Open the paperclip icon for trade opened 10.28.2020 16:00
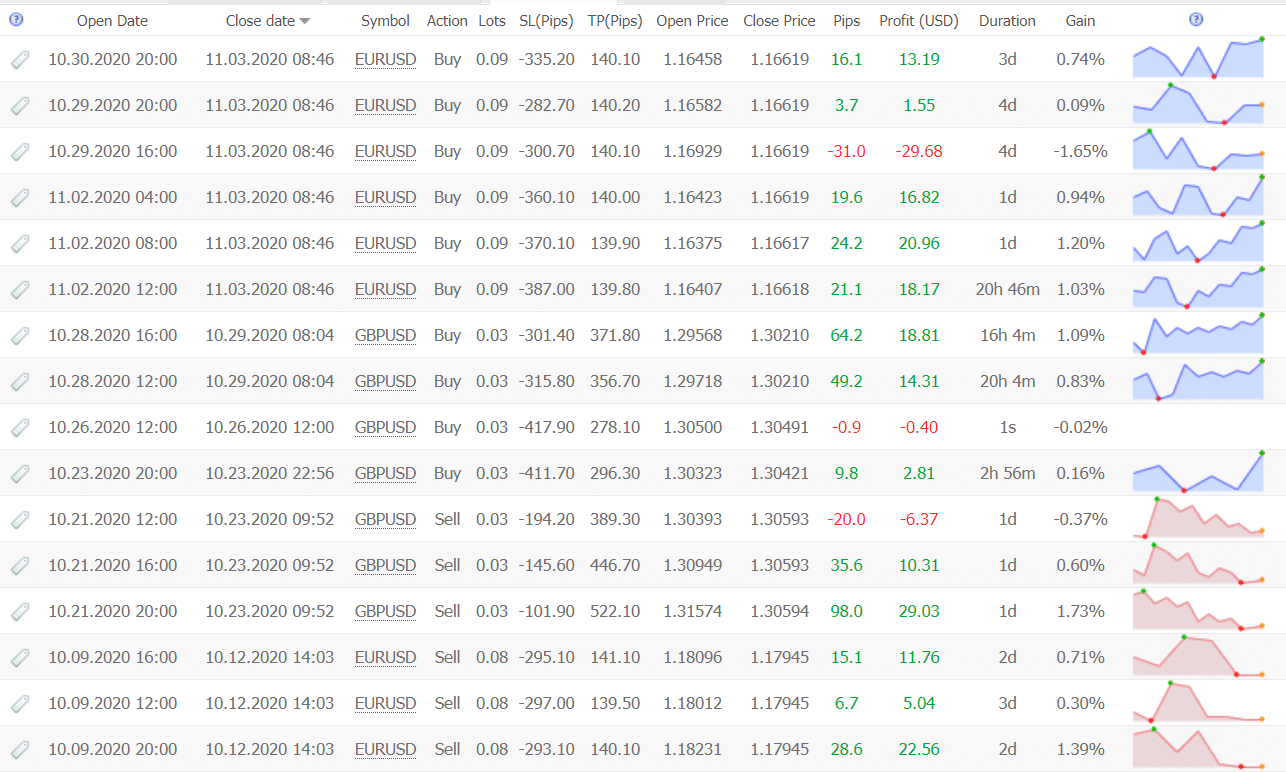 (20, 336)
